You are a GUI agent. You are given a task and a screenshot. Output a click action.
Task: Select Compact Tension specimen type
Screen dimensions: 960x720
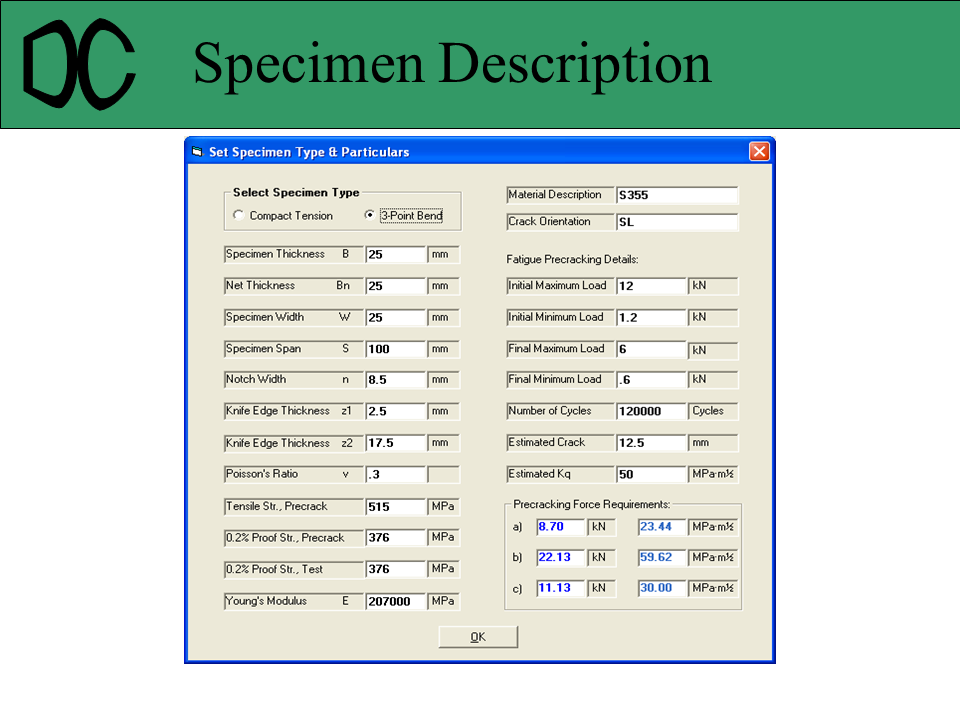(238, 215)
